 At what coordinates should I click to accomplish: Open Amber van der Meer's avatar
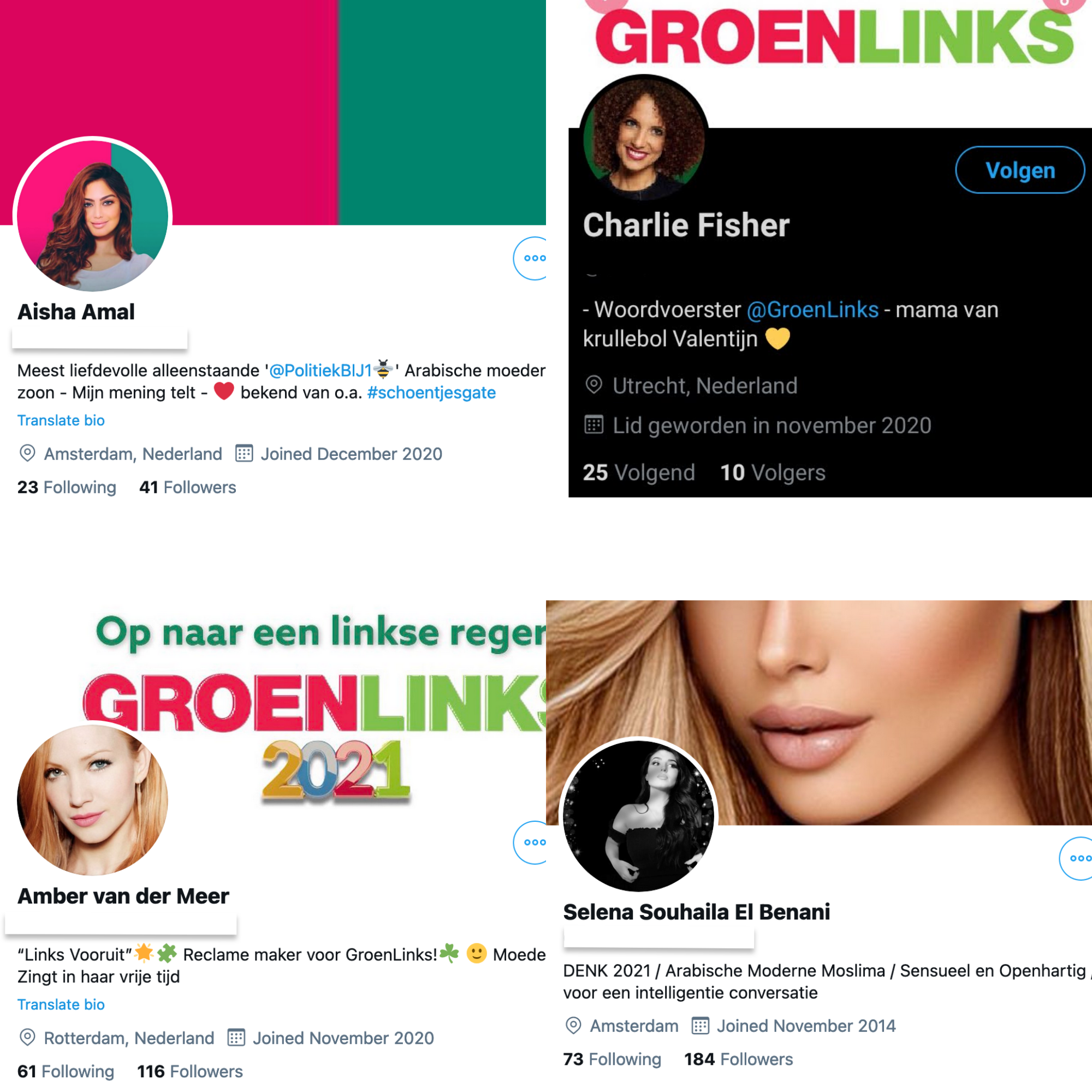click(93, 800)
